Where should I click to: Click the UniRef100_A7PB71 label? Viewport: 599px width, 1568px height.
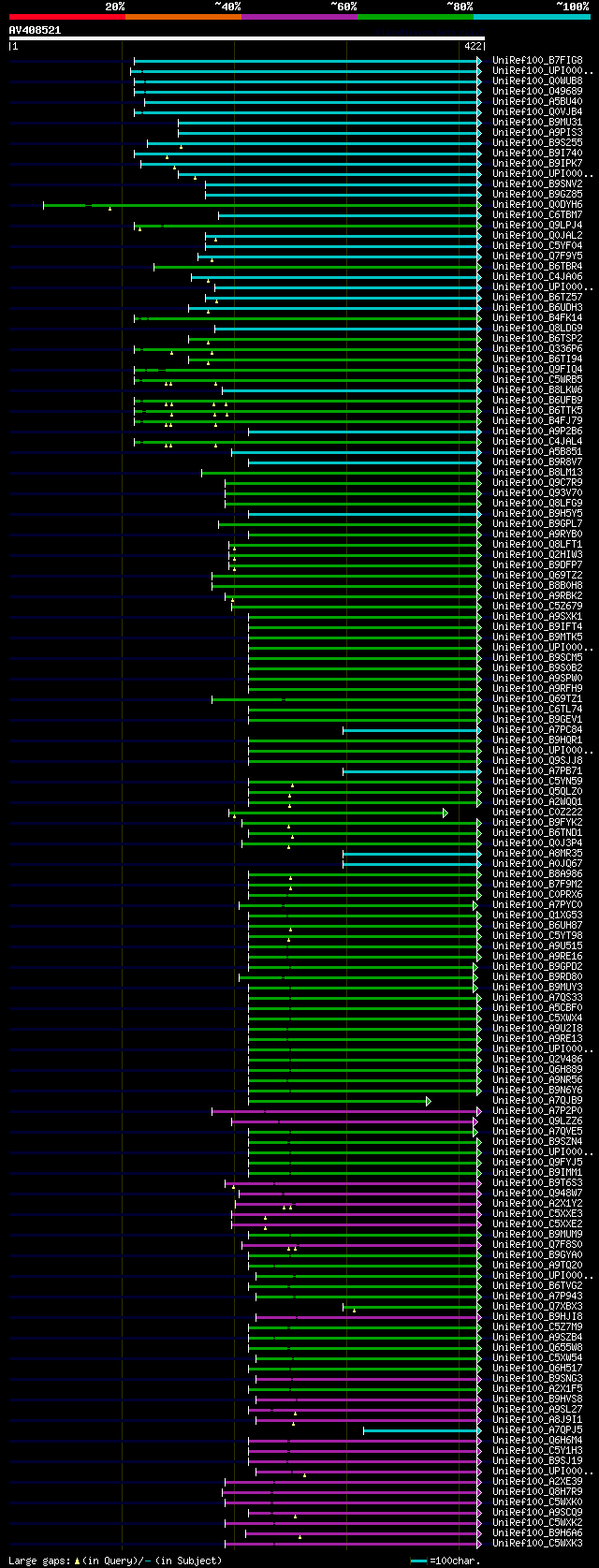537,771
